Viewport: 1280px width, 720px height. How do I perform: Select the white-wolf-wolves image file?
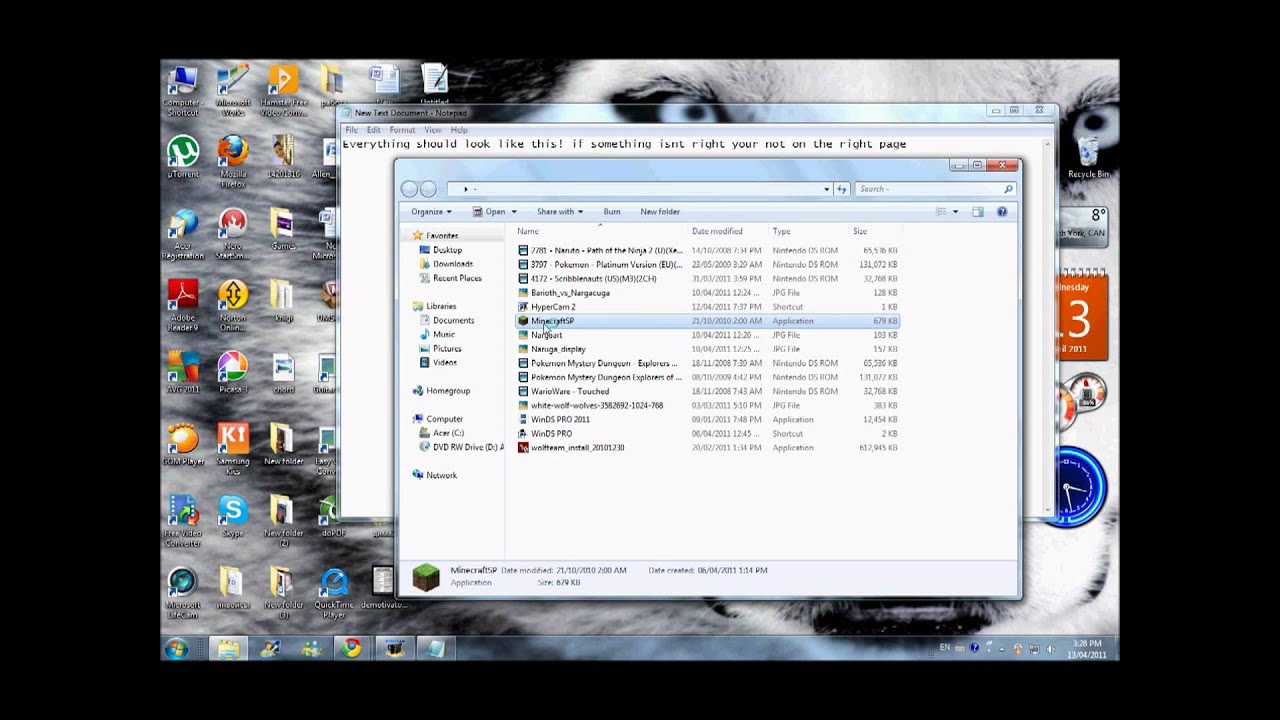[x=707, y=406]
